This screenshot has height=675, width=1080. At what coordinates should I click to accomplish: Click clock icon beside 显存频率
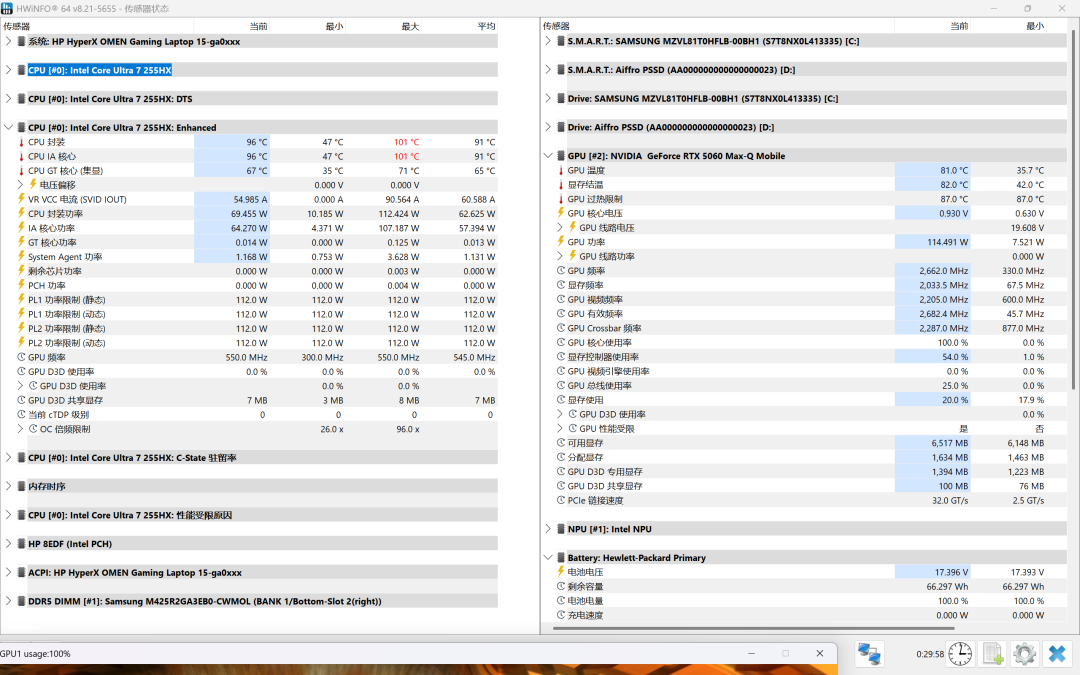coord(561,285)
